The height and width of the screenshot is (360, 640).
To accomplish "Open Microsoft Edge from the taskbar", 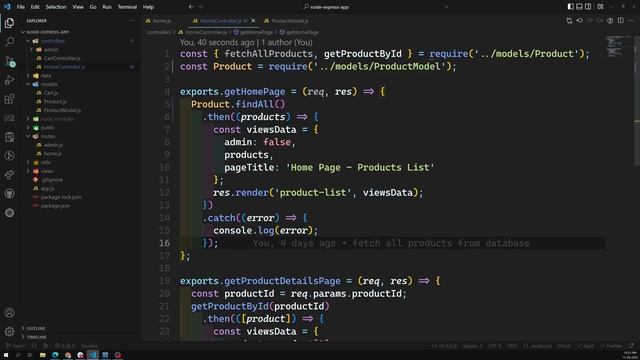I will click(x=55, y=355).
